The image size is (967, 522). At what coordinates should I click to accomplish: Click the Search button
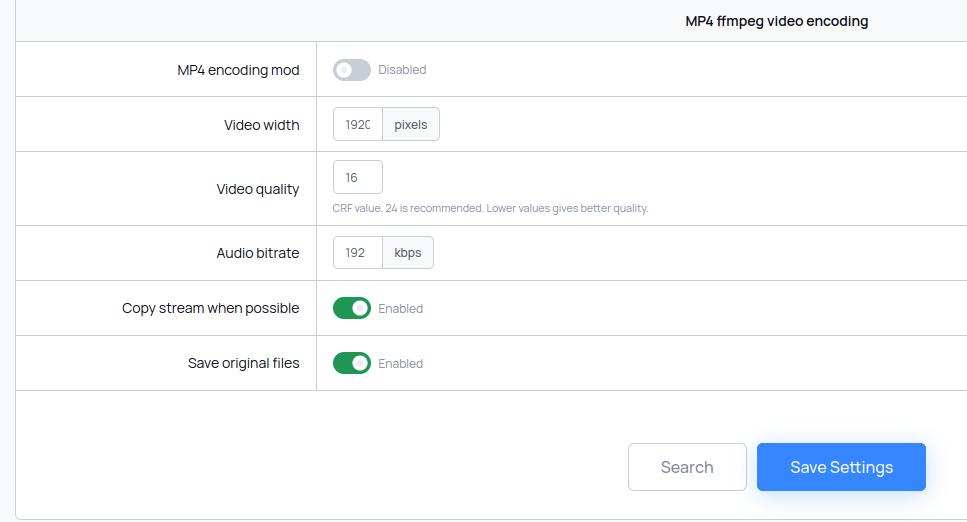(687, 467)
